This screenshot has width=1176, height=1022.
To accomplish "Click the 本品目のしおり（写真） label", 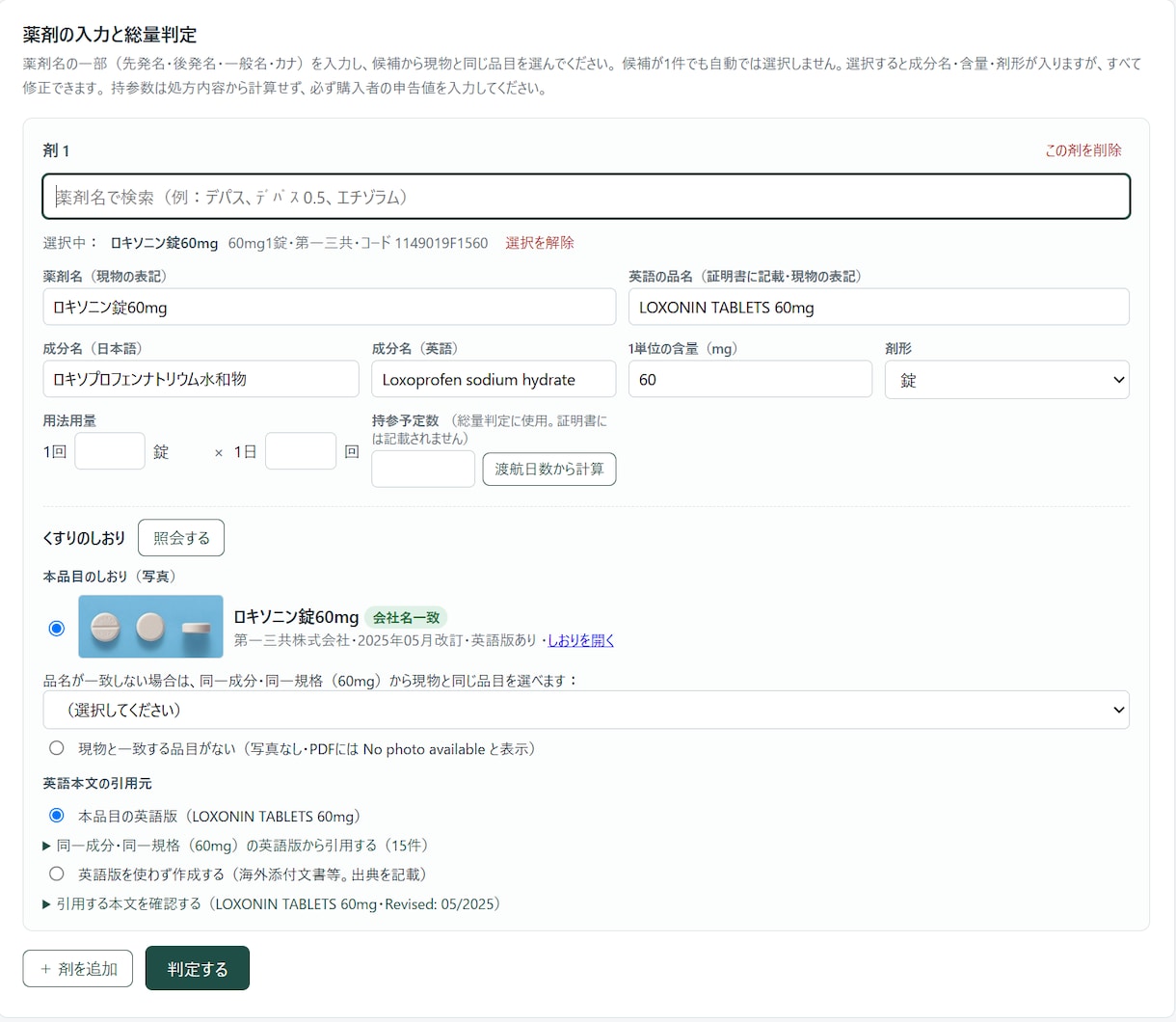I will coord(110,577).
